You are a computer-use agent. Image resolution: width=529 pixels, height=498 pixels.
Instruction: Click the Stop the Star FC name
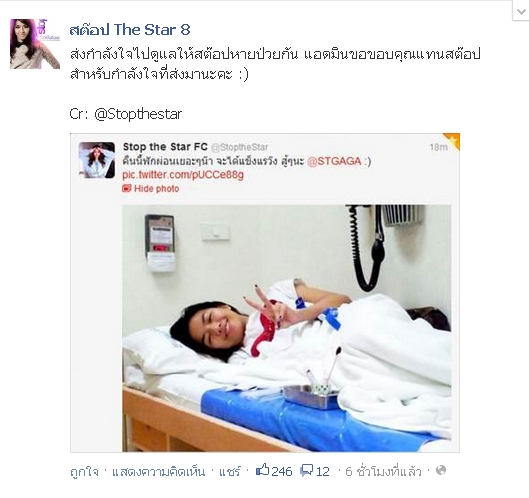click(x=165, y=147)
